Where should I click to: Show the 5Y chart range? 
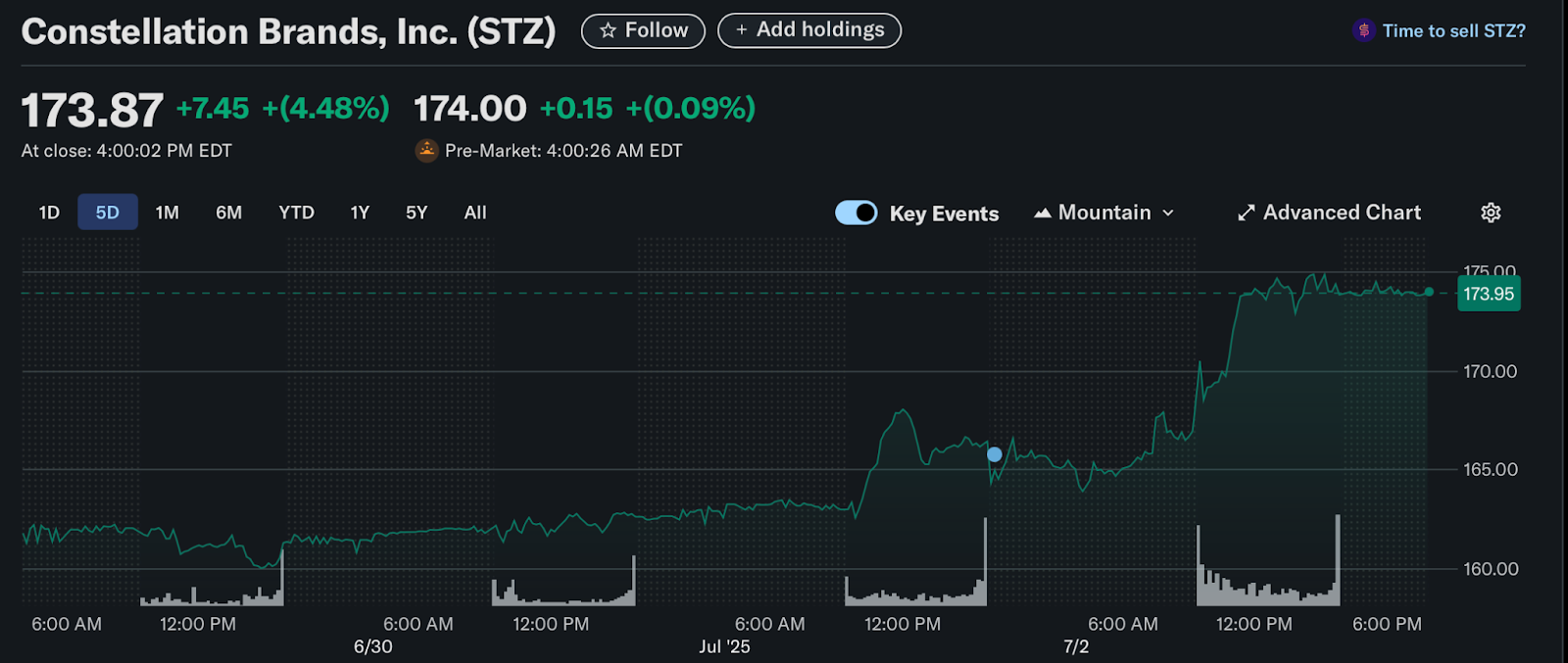pos(416,213)
